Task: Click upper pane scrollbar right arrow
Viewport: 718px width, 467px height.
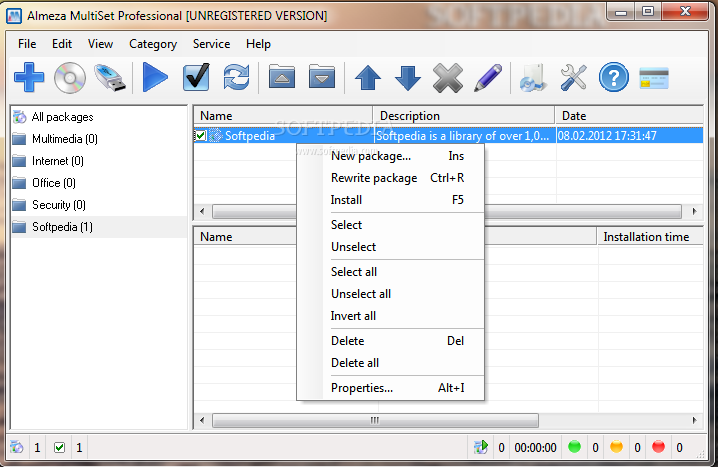Action: tap(695, 211)
